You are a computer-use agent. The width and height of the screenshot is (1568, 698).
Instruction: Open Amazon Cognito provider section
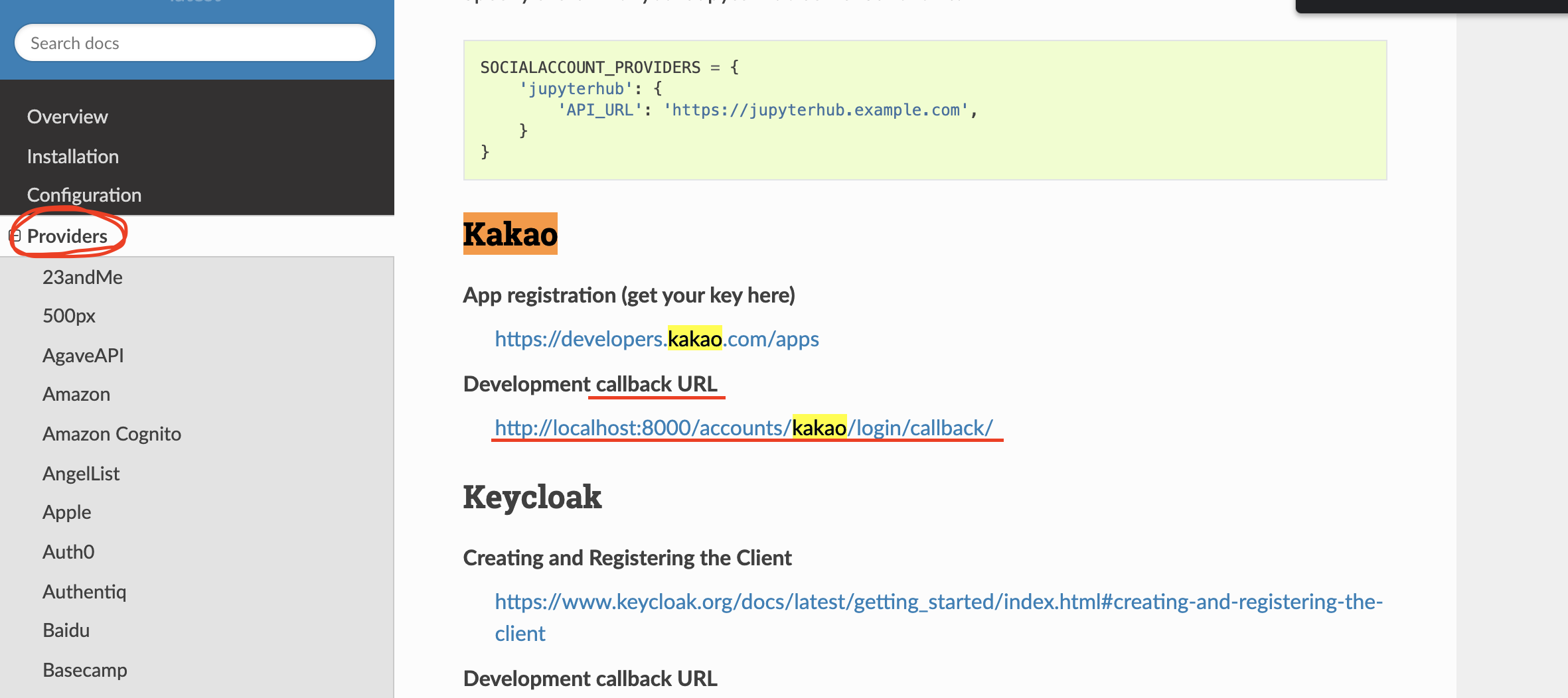tap(112, 434)
